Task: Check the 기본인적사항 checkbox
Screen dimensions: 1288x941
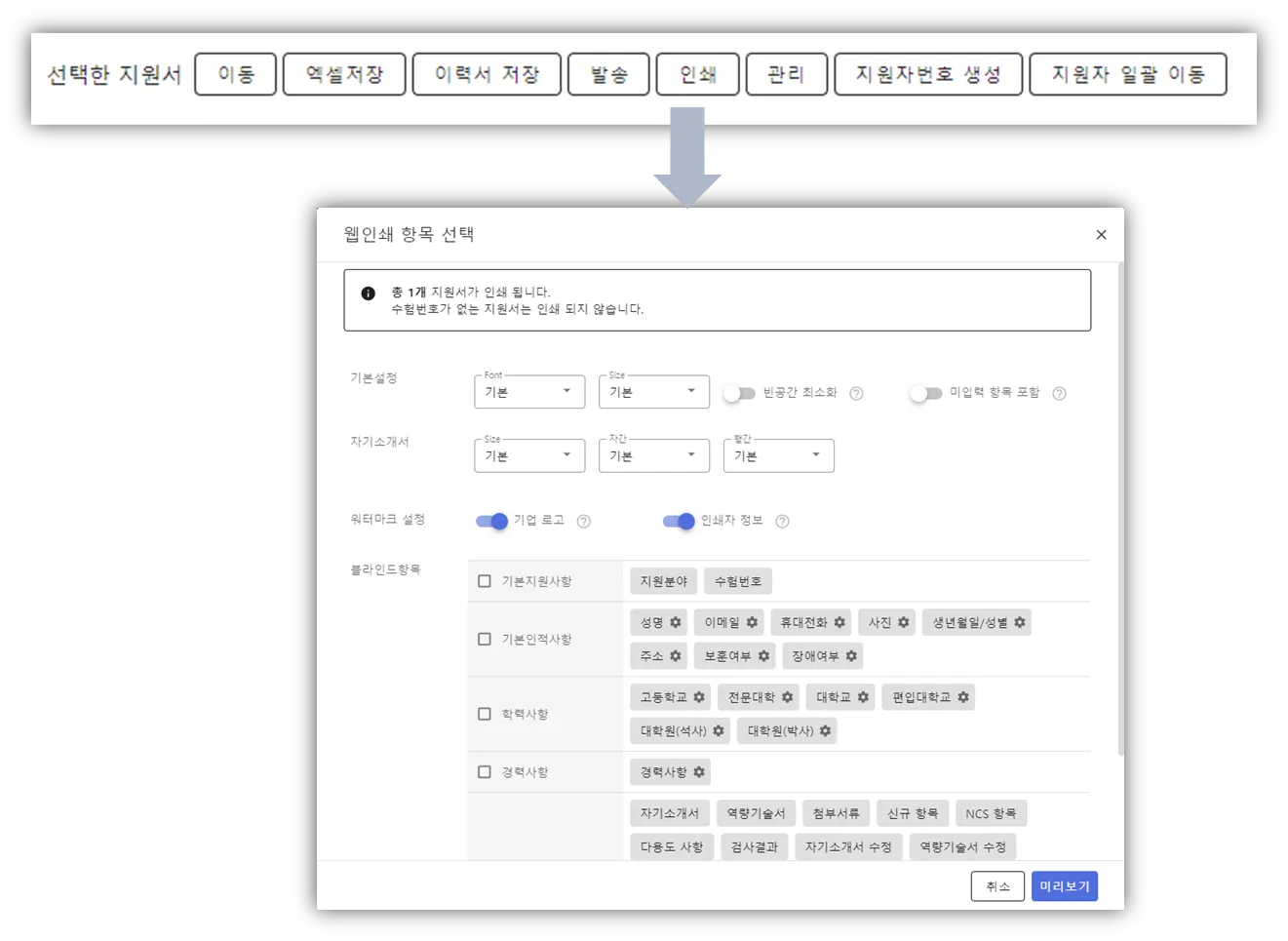Action: click(x=485, y=640)
